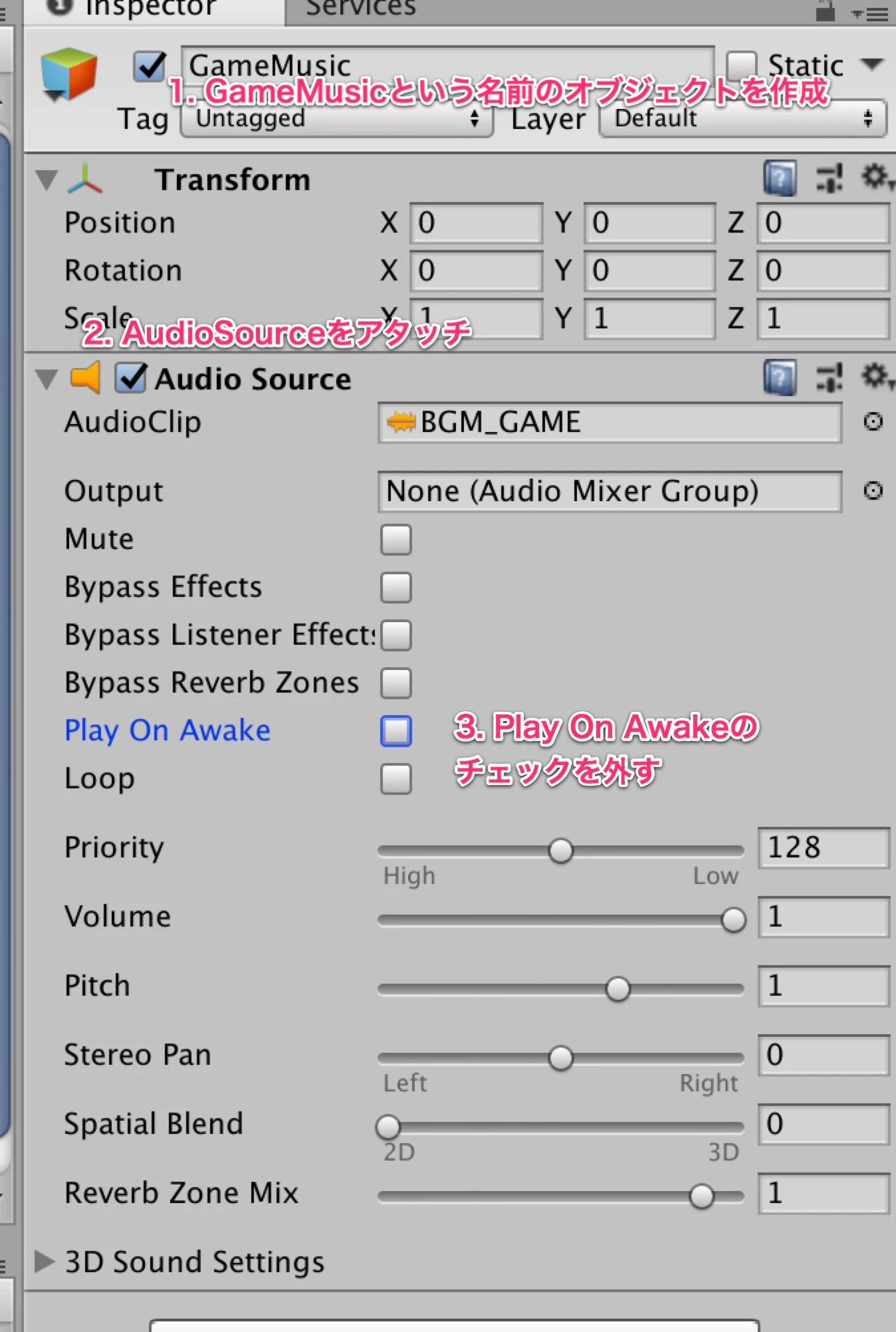This screenshot has width=896, height=1332.
Task: Expand the 3D Sound Settings section
Action: click(x=44, y=1261)
